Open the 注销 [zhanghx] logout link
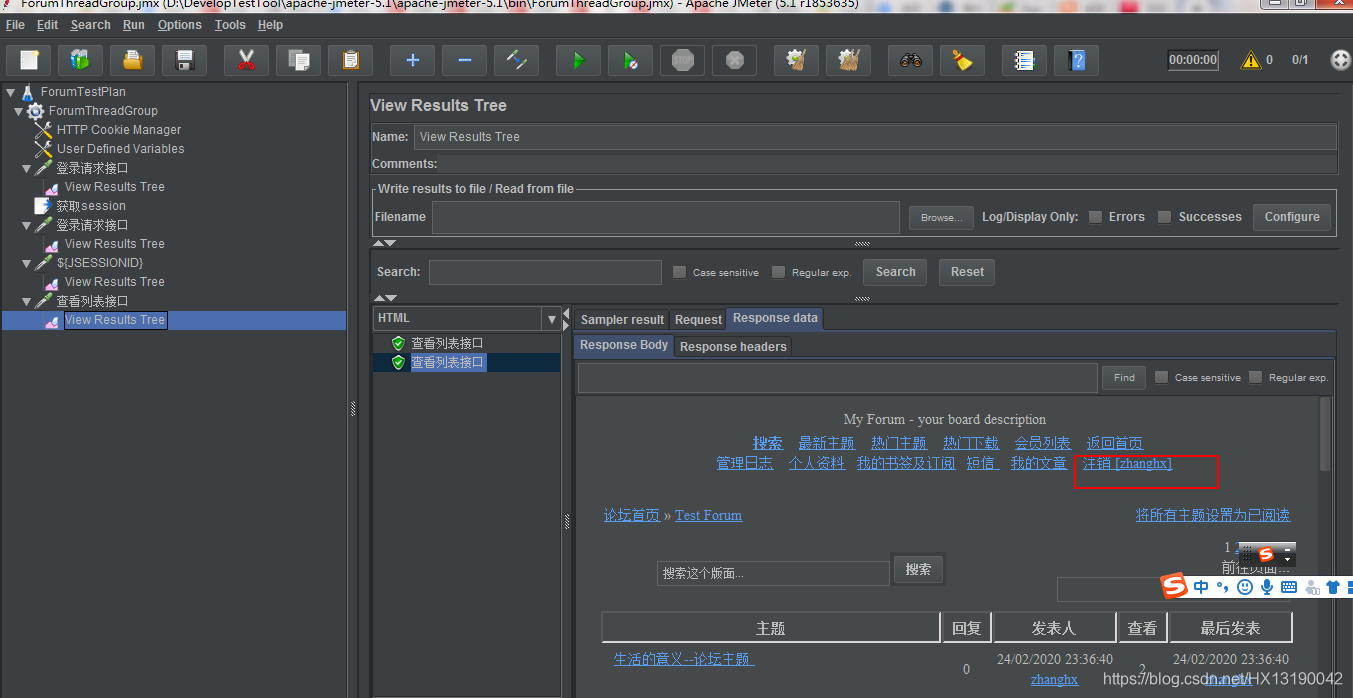Screen dimensions: 1353x698 [1127, 464]
